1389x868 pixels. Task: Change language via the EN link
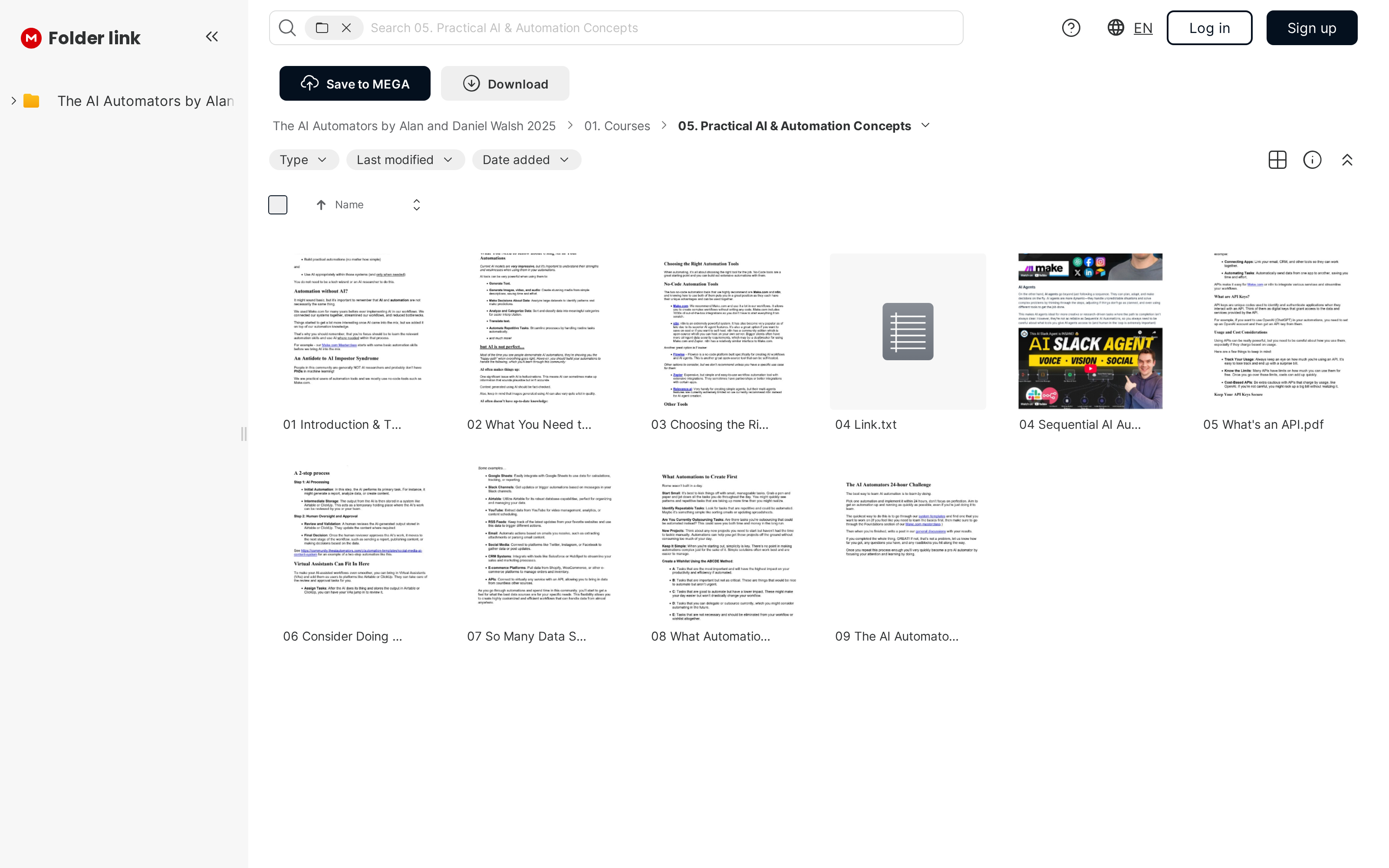click(1143, 28)
